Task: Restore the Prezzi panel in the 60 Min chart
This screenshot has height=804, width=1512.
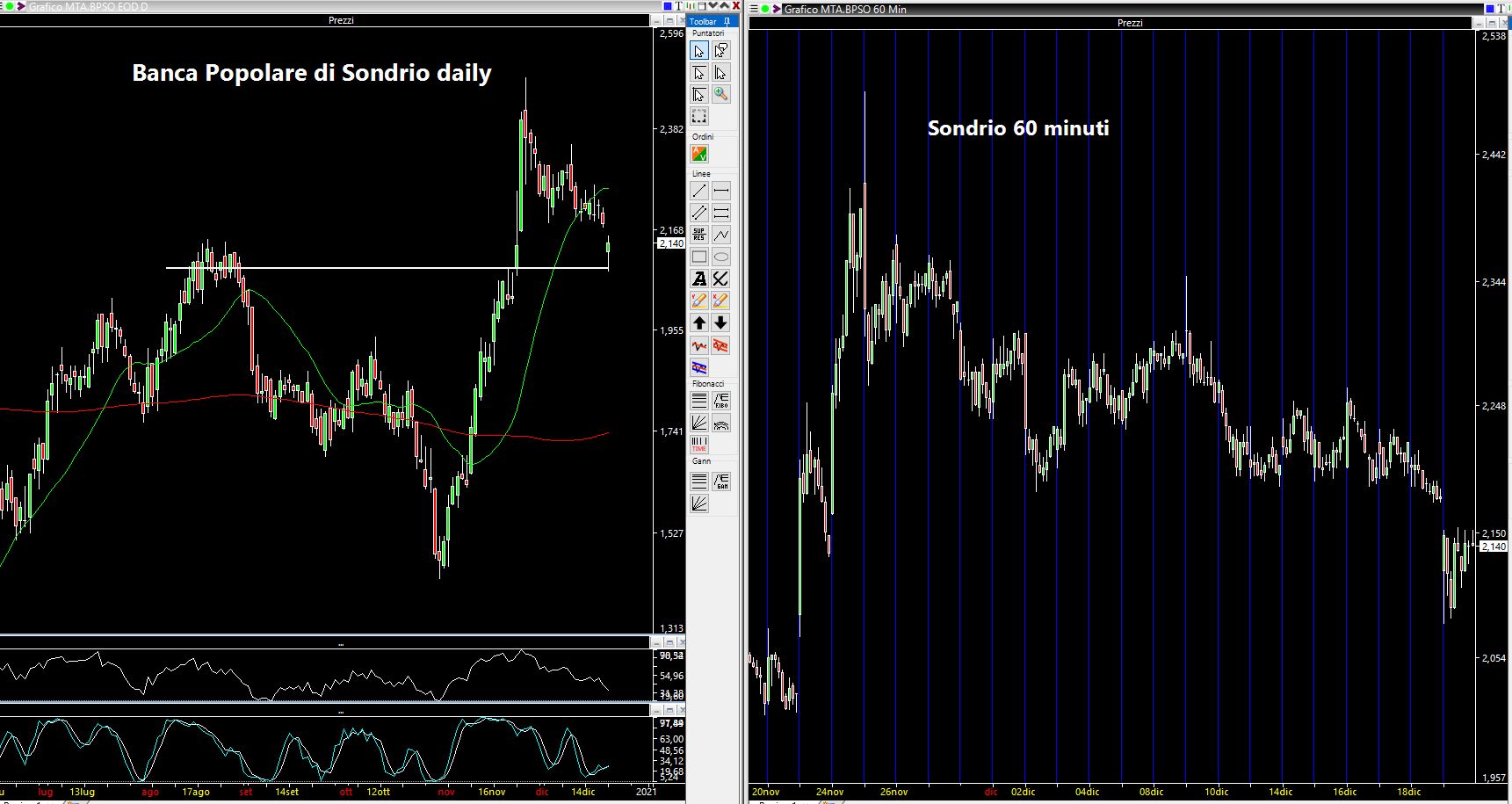Action: (1492, 24)
